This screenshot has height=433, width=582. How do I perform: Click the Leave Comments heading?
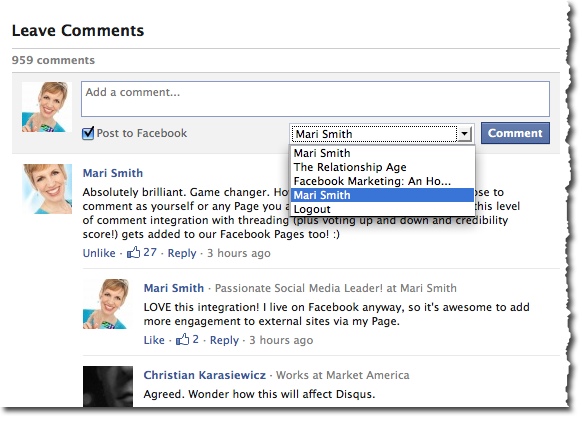click(x=78, y=30)
